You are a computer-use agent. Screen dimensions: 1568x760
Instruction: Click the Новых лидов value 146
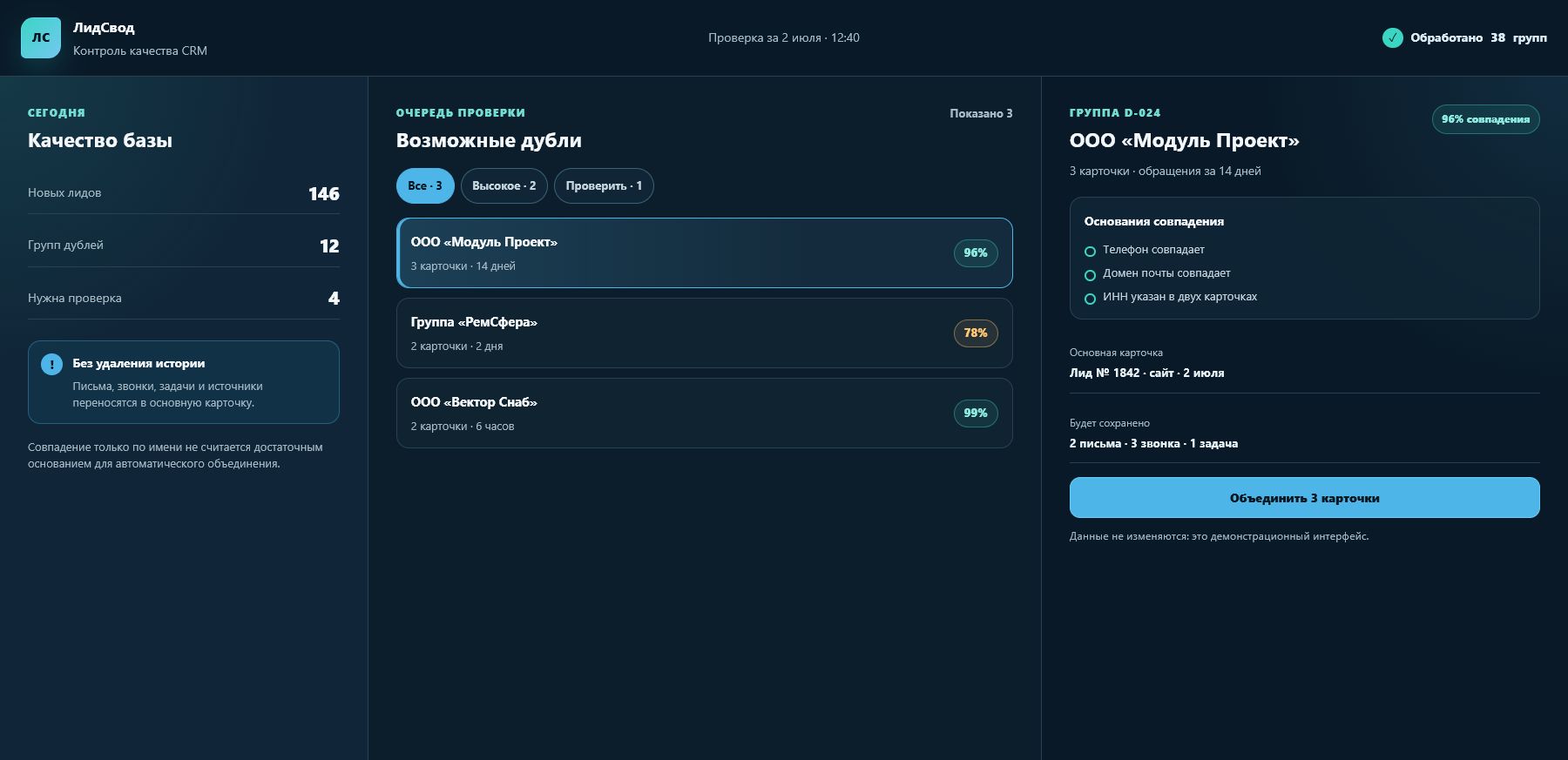[x=324, y=193]
